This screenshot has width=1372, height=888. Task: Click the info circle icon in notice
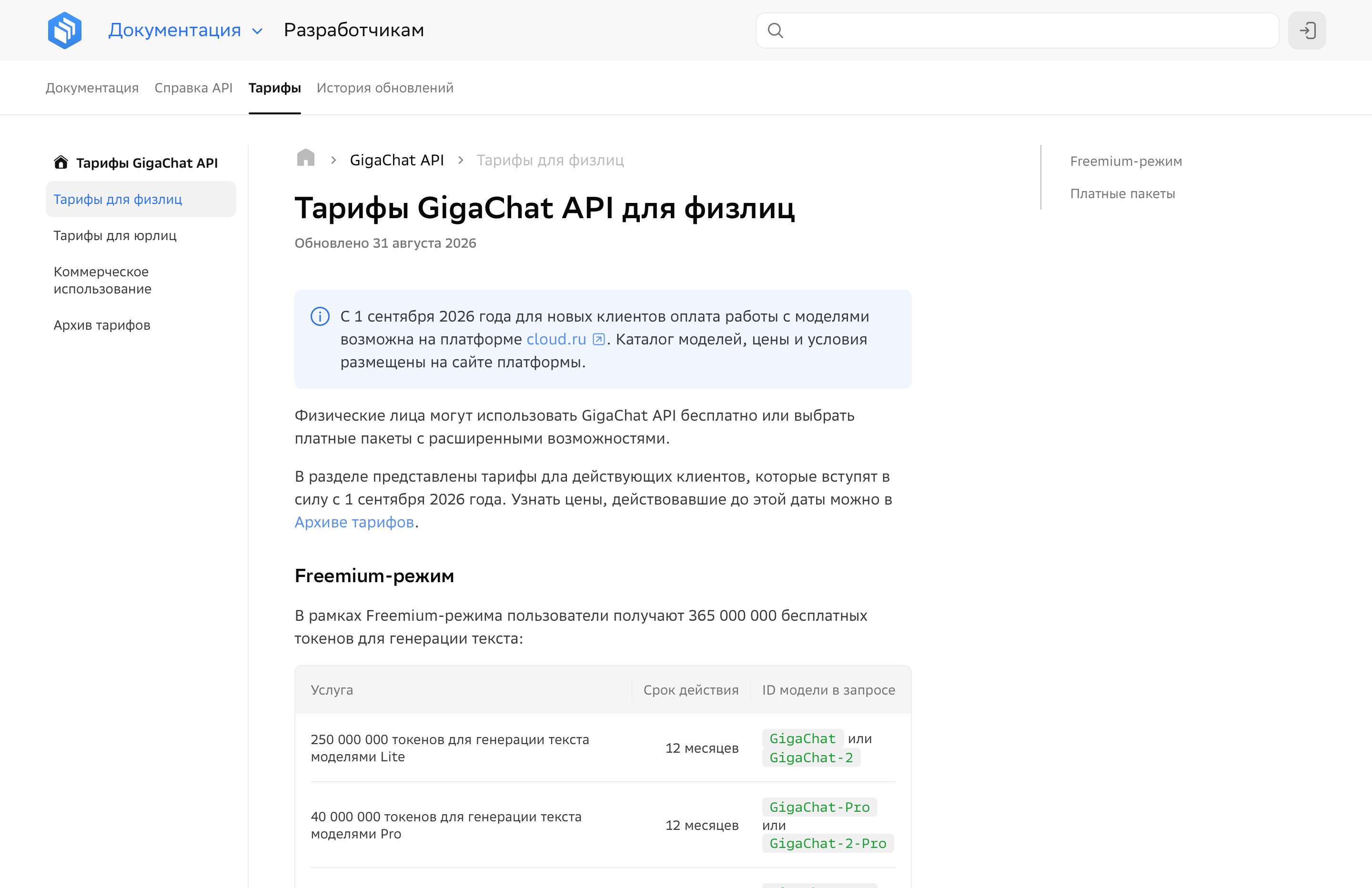tap(320, 317)
